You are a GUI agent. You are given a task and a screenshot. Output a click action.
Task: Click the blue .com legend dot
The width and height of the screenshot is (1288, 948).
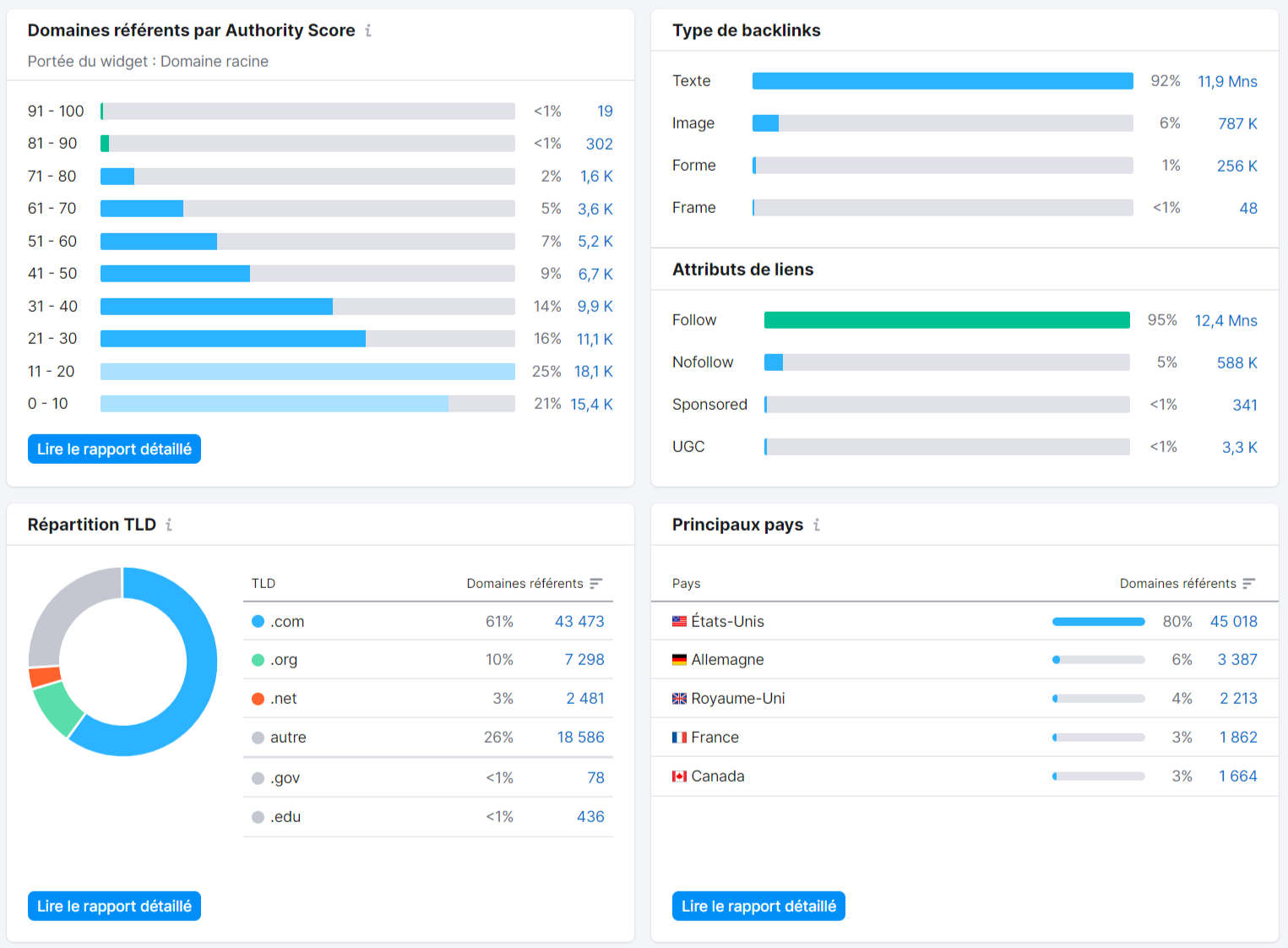point(258,621)
